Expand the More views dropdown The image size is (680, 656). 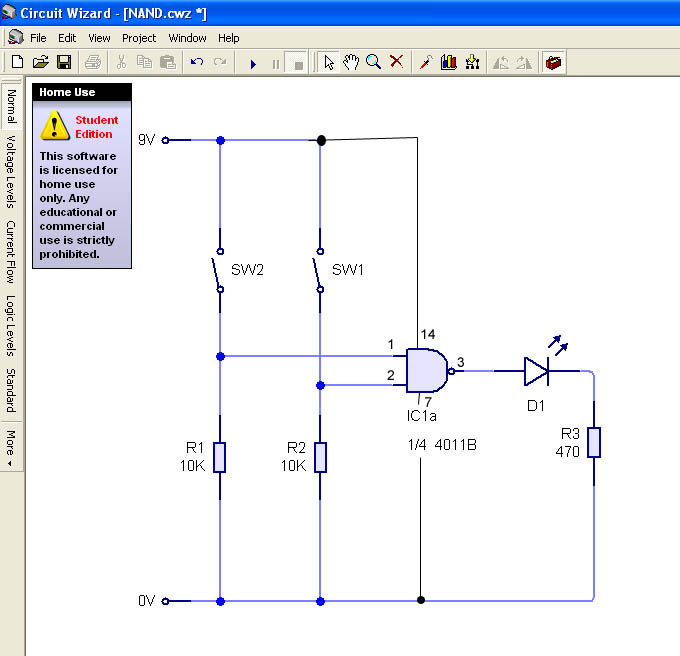10,448
